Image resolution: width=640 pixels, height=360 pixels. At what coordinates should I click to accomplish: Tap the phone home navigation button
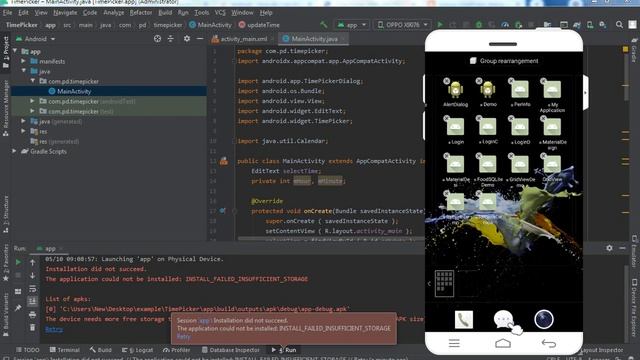tap(503, 343)
